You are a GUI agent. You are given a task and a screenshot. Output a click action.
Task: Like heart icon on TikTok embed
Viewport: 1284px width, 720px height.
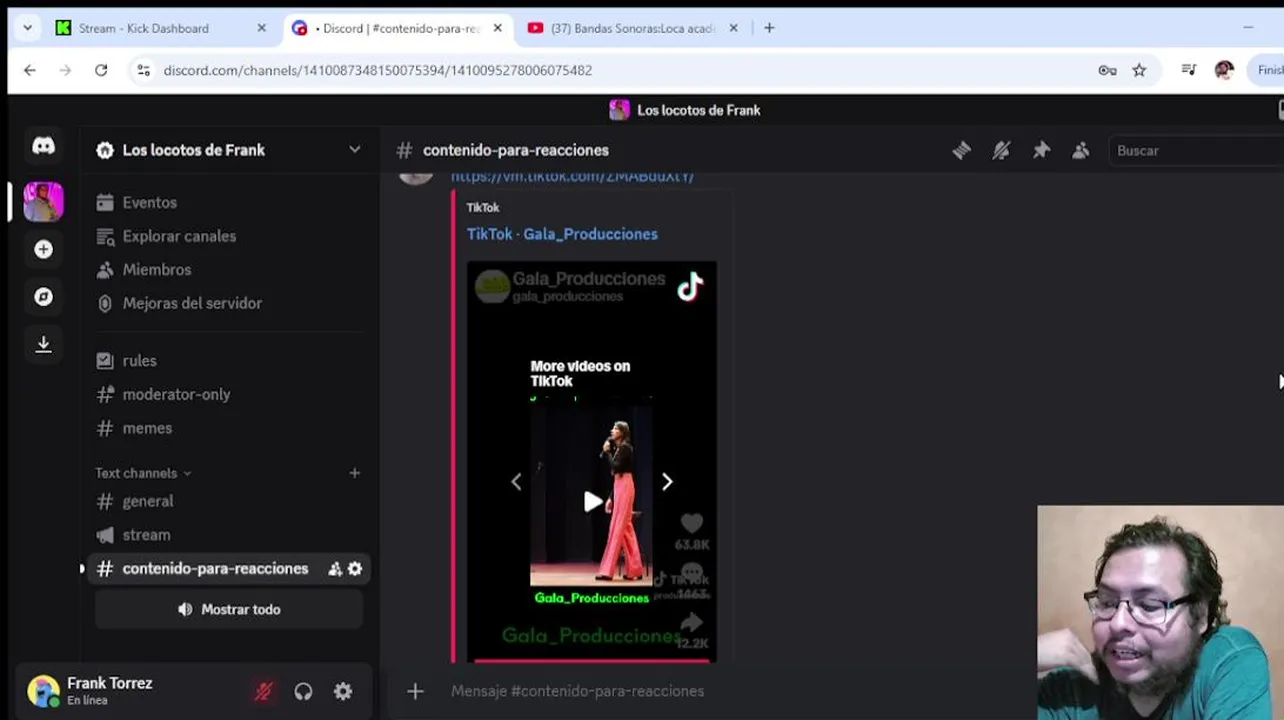(691, 523)
